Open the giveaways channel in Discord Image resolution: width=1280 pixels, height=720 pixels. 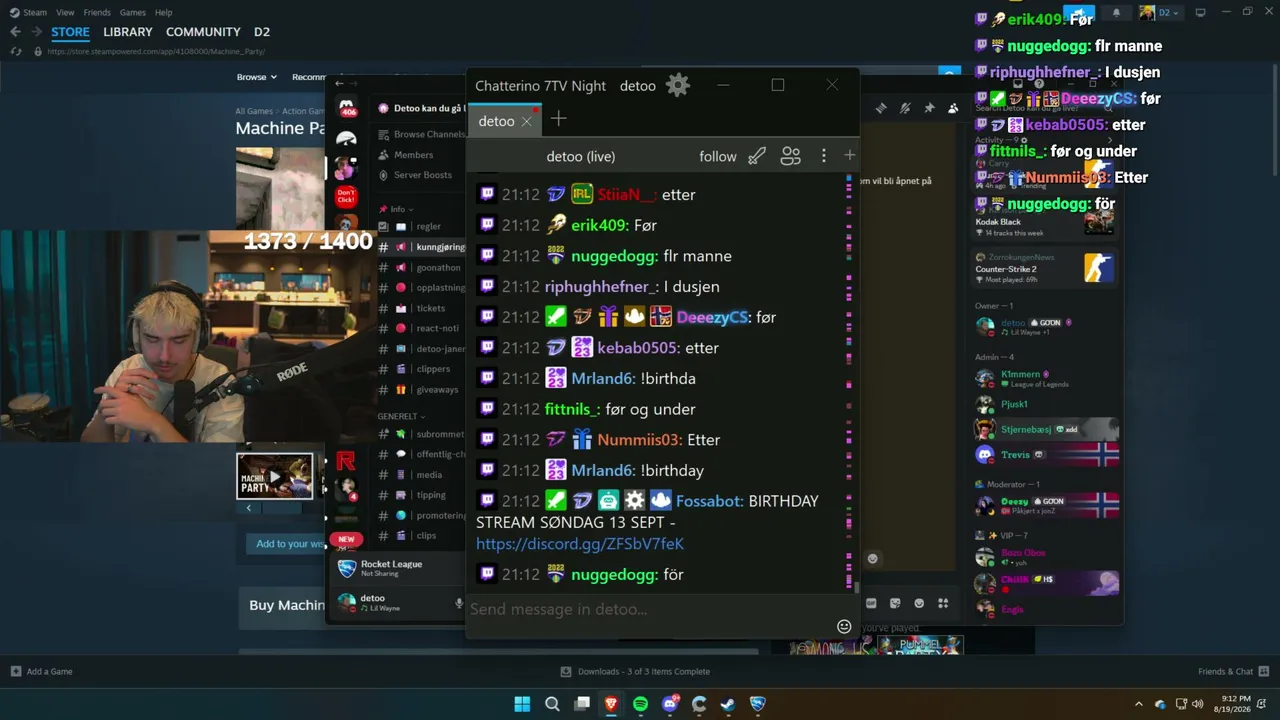tap(421, 389)
